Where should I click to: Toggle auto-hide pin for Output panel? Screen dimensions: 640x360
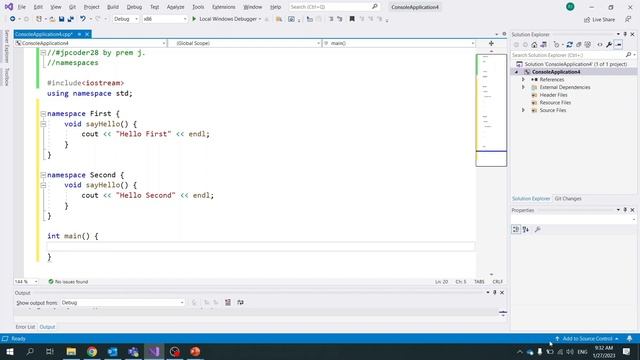click(495, 293)
